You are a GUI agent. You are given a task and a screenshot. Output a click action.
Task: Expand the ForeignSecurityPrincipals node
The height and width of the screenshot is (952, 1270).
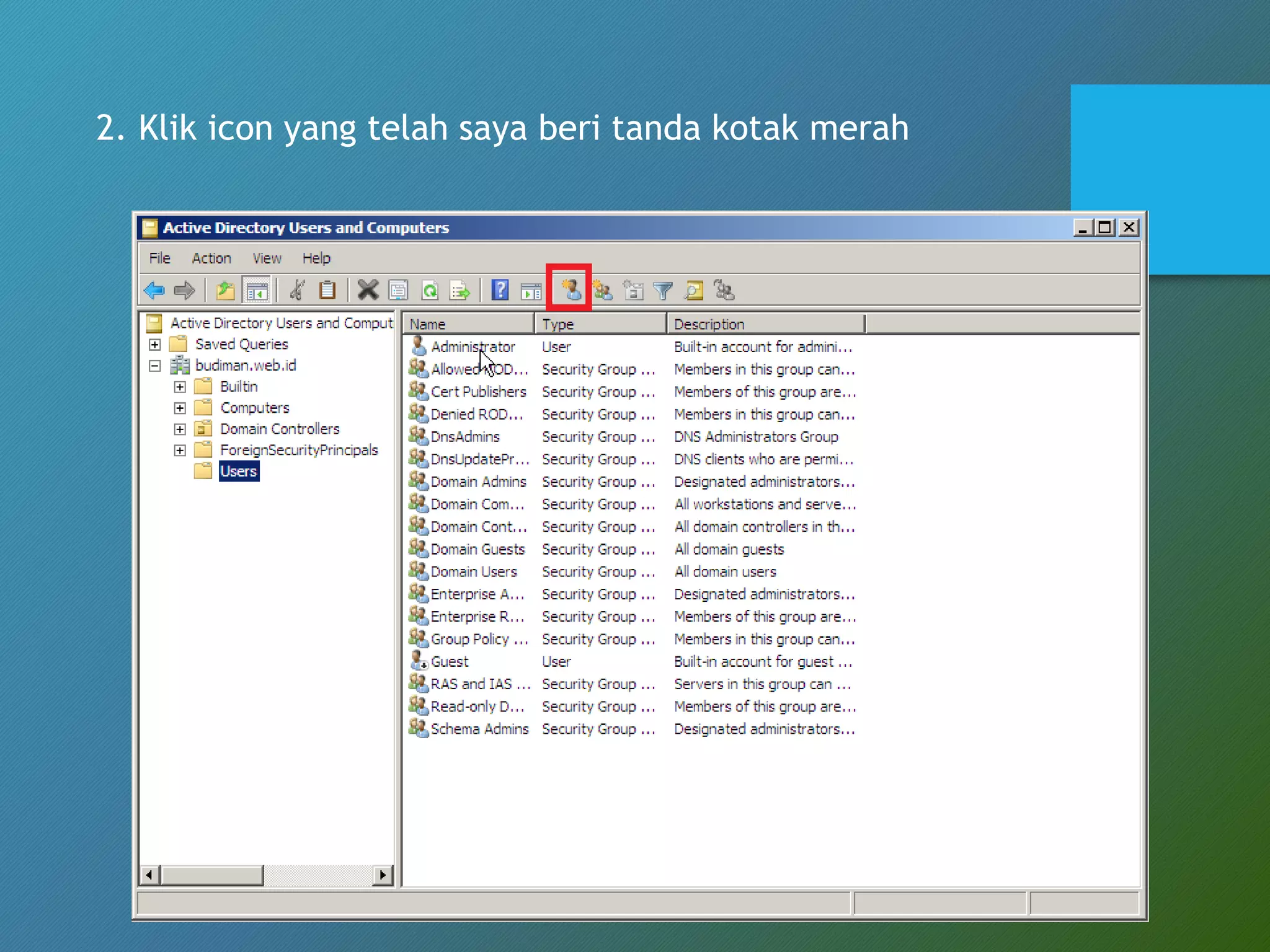coord(180,450)
